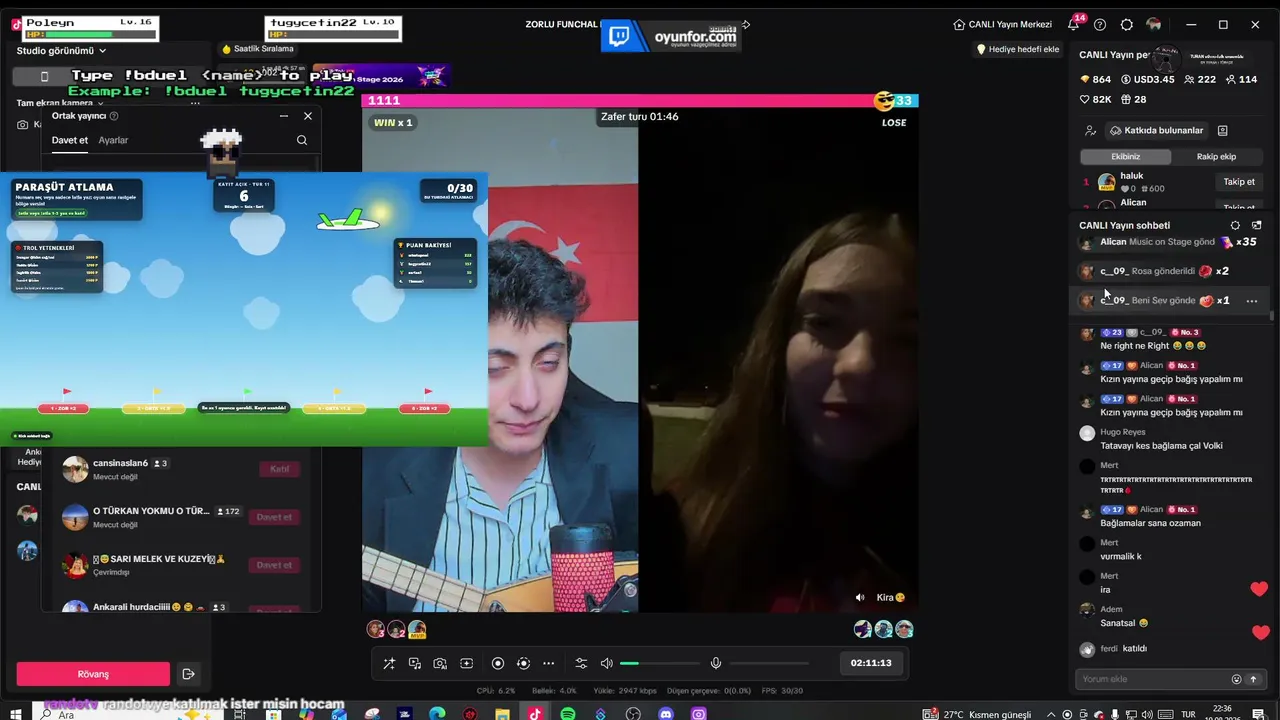This screenshot has height=720, width=1280.
Task: Click the exit icon next to Rövanş
Action: click(188, 674)
